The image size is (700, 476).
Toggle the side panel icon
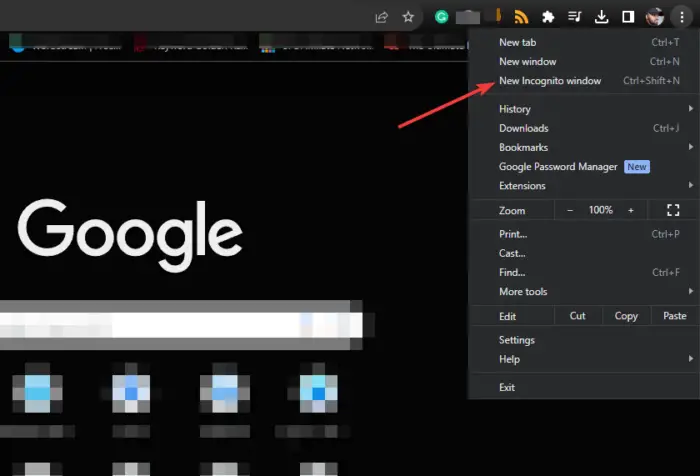[628, 17]
